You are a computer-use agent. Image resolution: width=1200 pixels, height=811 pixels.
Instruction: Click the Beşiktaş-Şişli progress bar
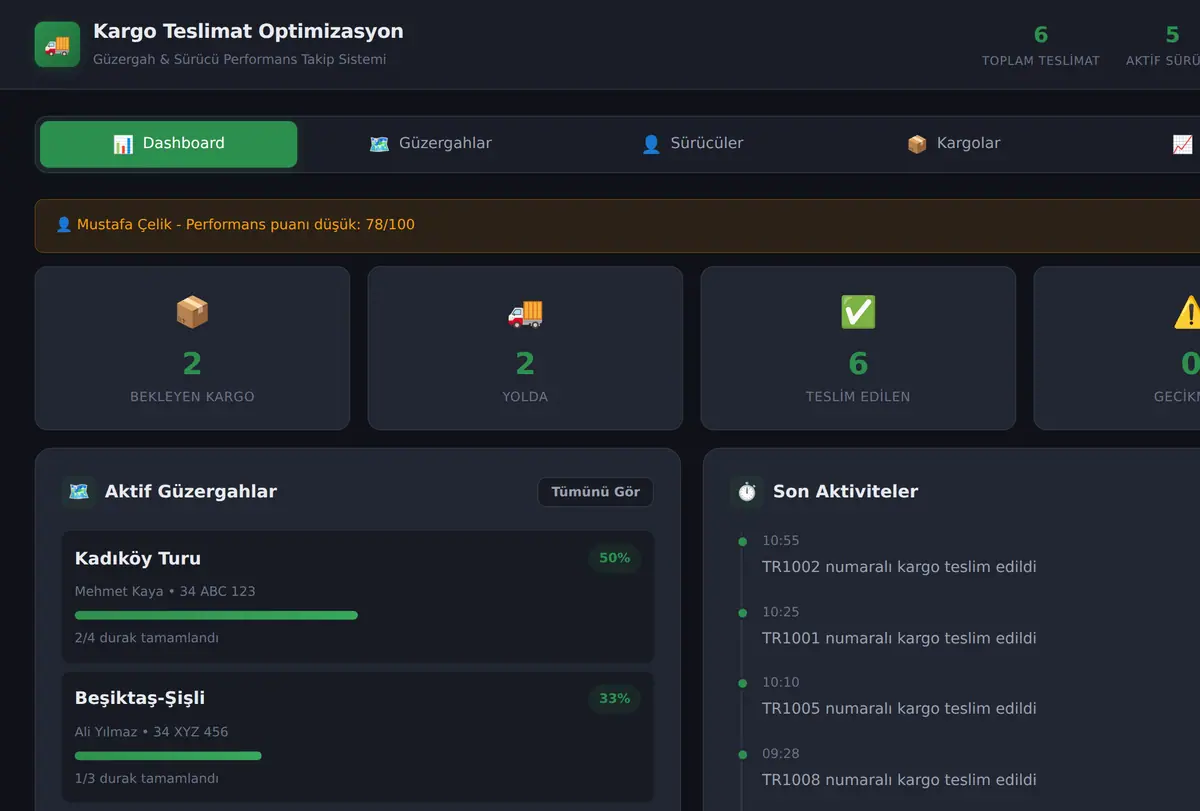358,756
